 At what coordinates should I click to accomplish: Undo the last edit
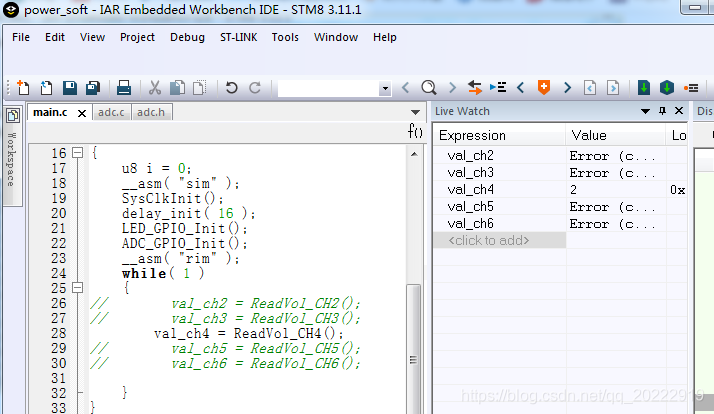coord(231,87)
